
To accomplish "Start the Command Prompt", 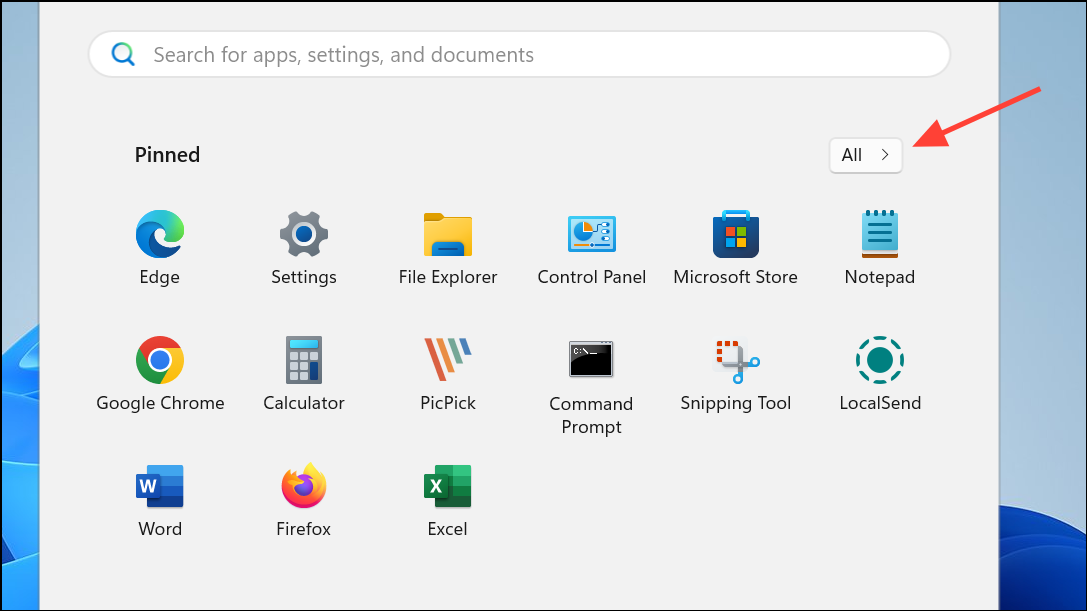I will click(591, 360).
